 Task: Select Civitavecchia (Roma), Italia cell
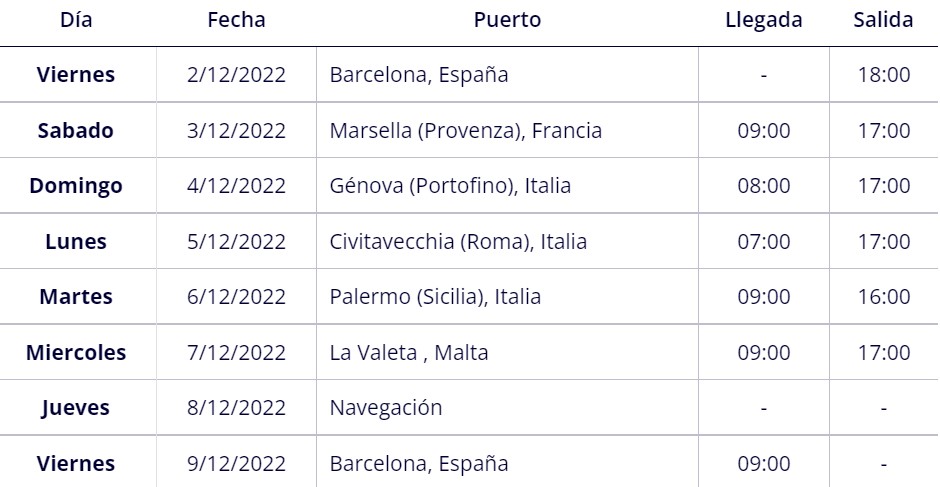[x=458, y=242]
